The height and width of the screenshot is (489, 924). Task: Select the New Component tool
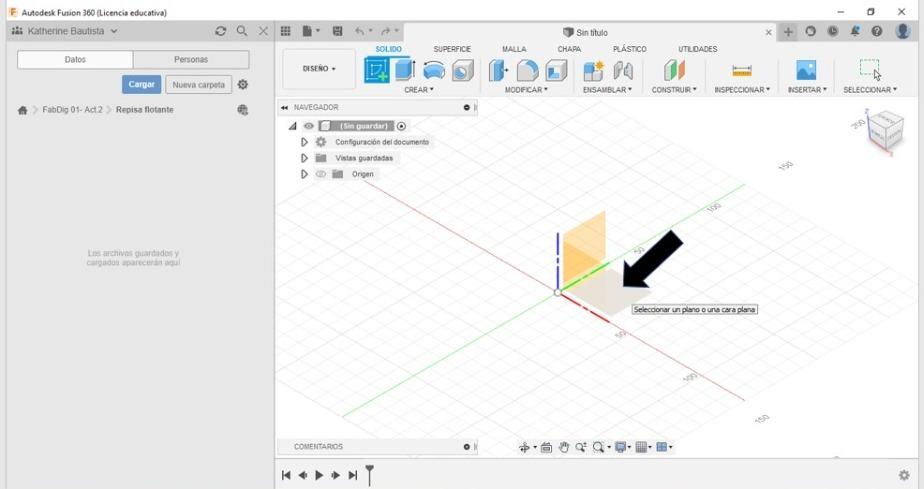point(593,71)
